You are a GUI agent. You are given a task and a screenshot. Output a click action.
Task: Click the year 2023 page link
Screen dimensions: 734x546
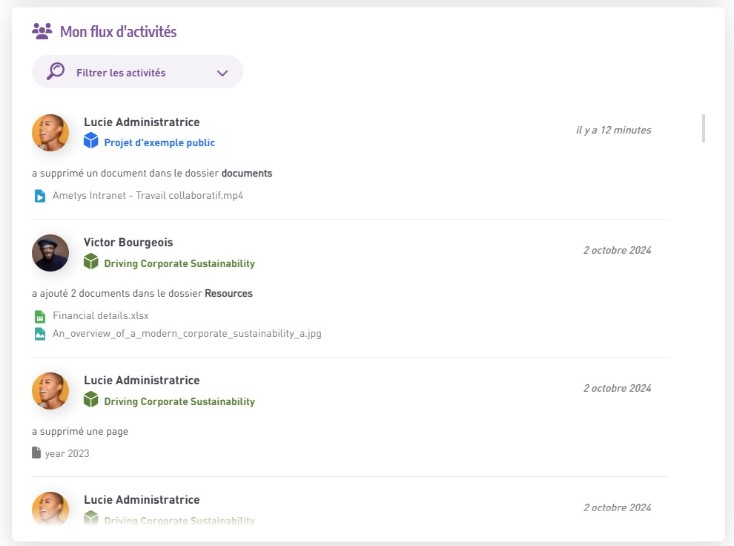pos(67,453)
